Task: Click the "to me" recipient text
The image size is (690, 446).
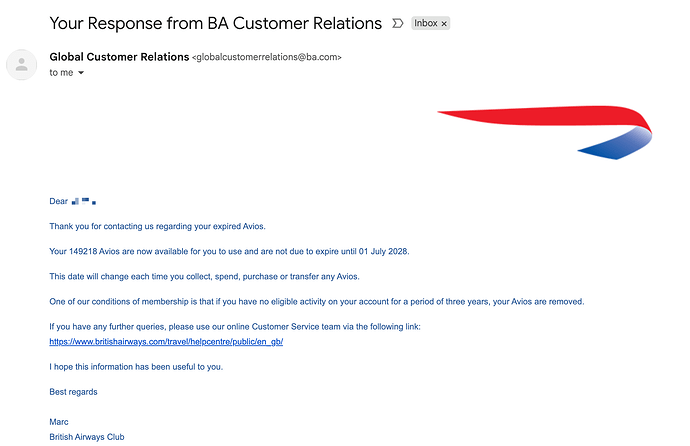Action: 60,73
